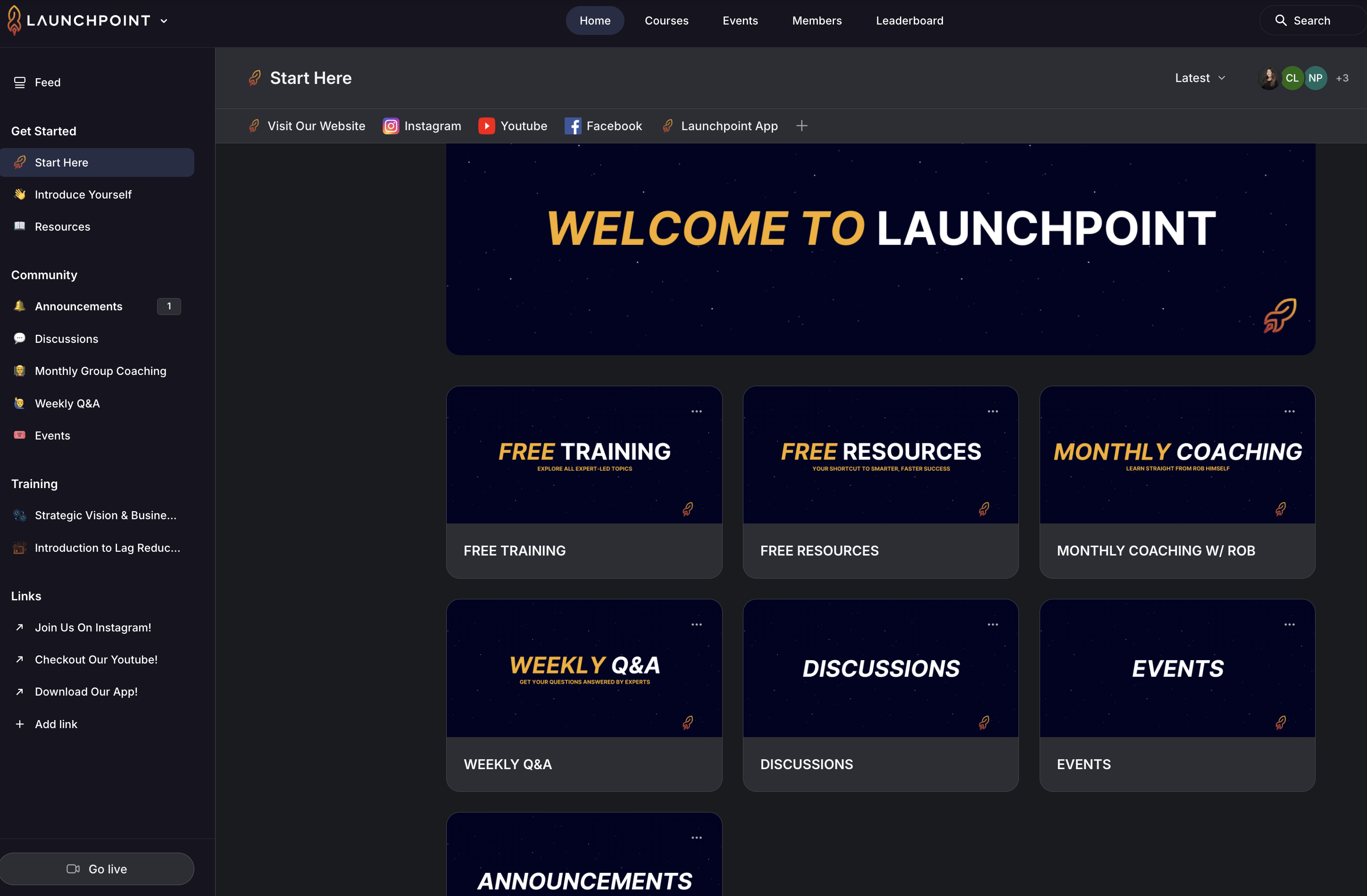1367x896 pixels.
Task: Open the Instagram link in header bar
Action: [x=422, y=126]
